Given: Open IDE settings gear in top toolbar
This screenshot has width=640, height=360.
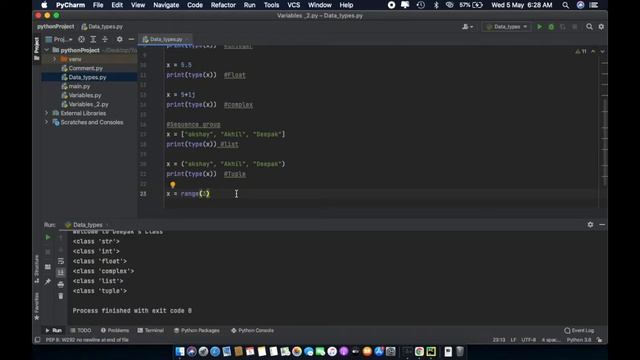Looking at the screenshot, I should tap(601, 27).
